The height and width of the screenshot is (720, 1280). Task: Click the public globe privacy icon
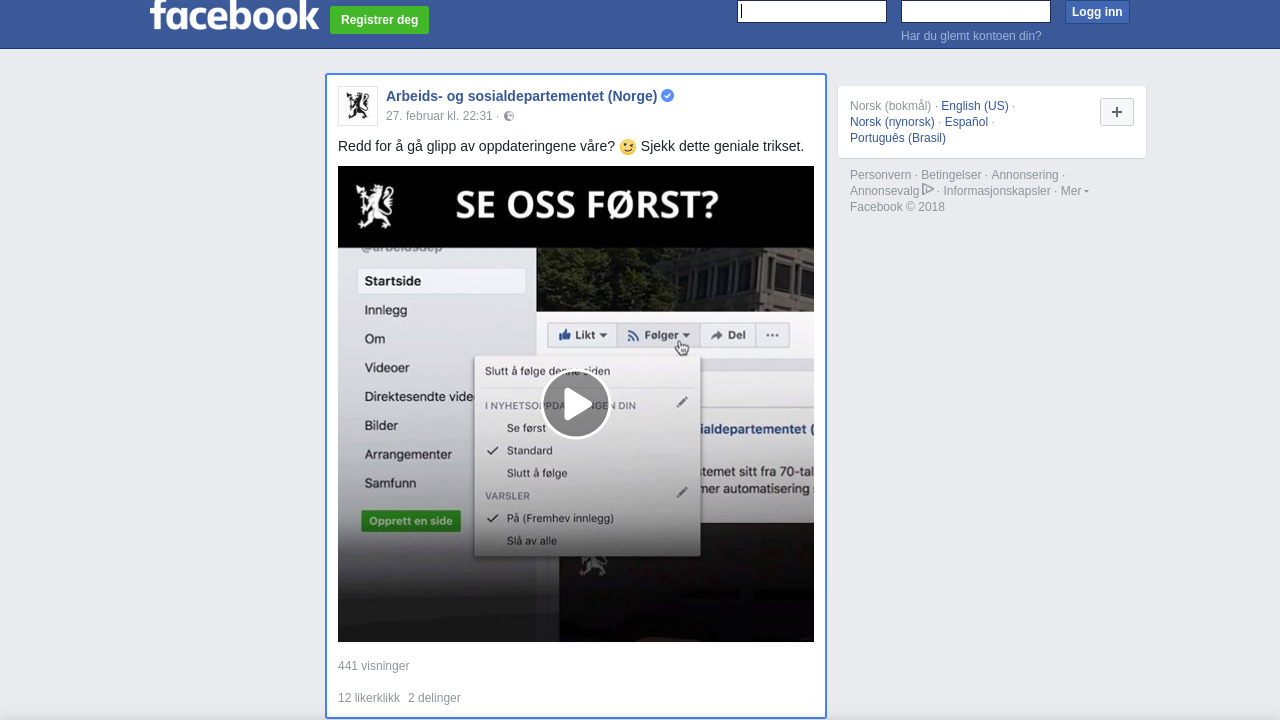tap(509, 116)
